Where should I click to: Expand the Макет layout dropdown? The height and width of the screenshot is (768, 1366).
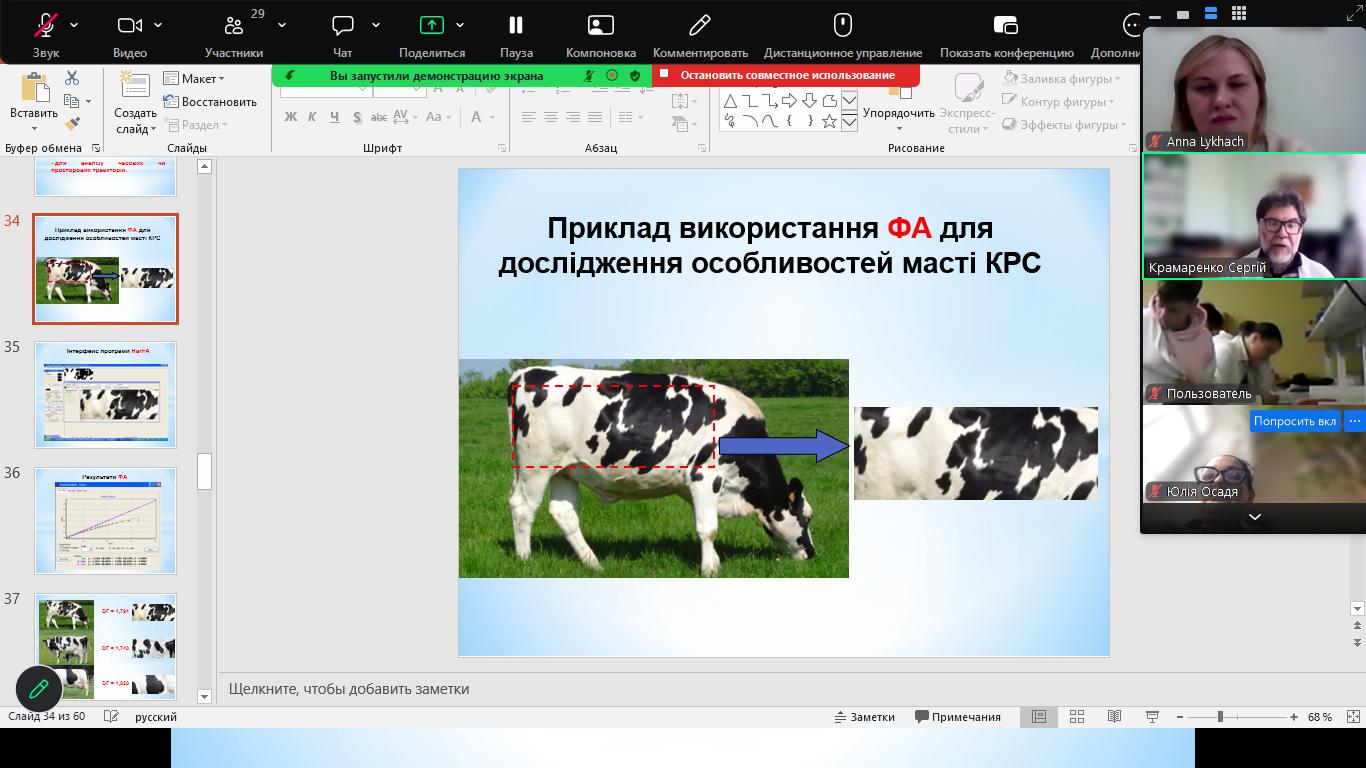pos(194,79)
